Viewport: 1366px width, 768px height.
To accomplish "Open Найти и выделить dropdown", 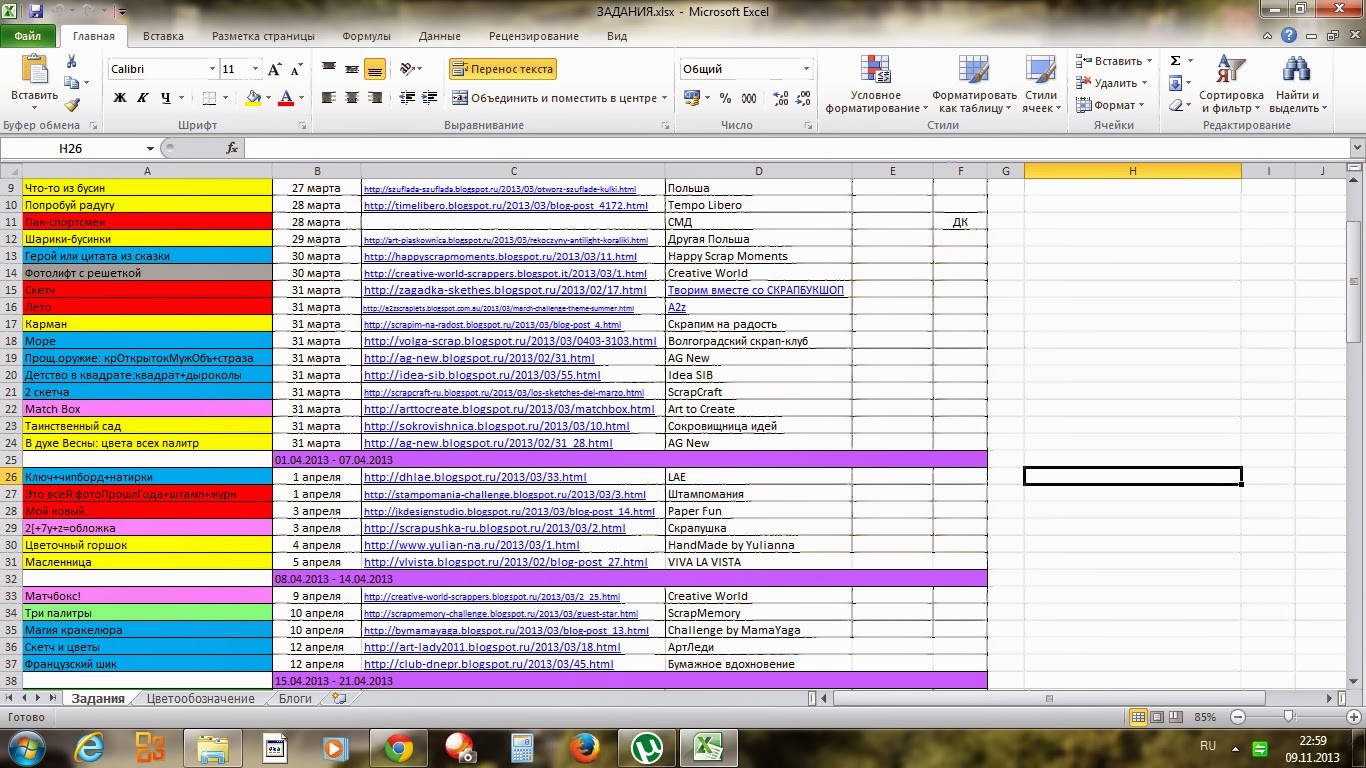I will click(x=1298, y=84).
